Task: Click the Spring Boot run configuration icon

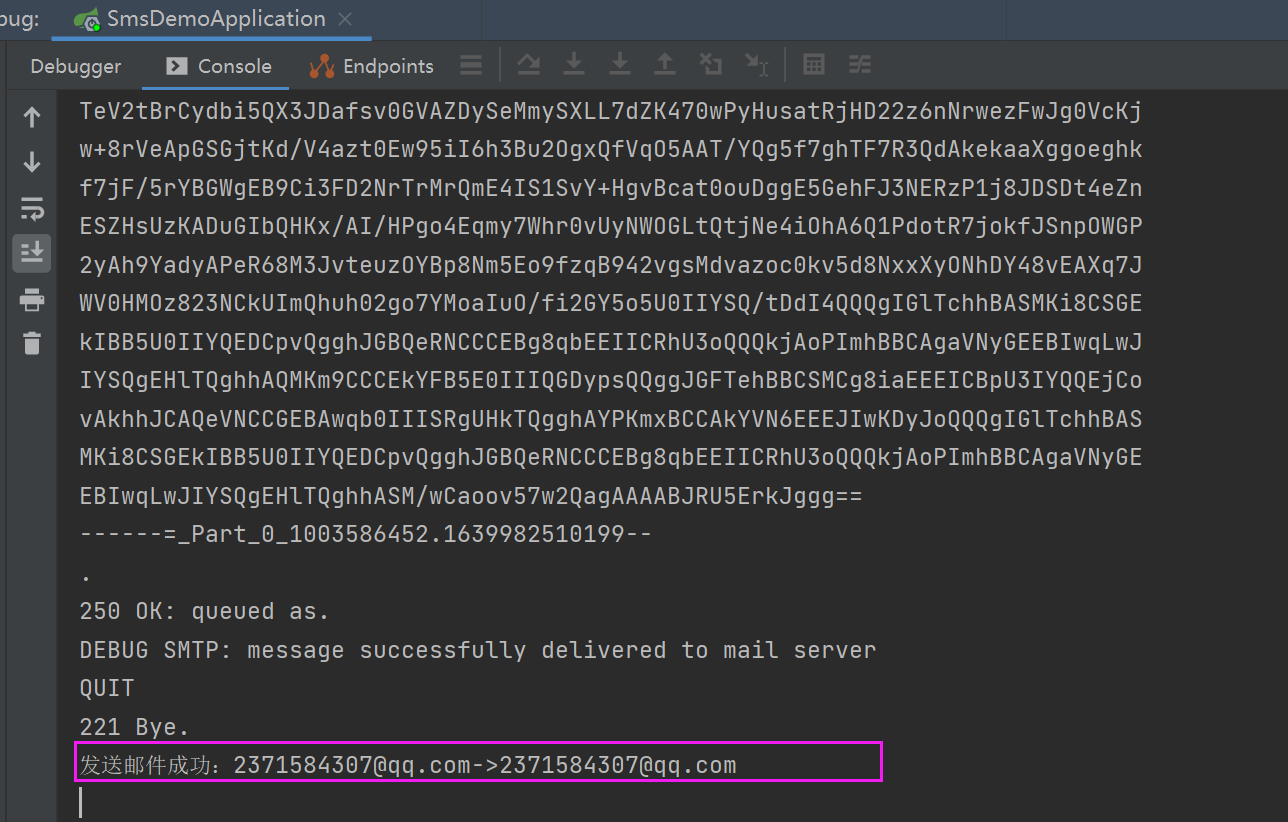Action: pyautogui.click(x=88, y=19)
